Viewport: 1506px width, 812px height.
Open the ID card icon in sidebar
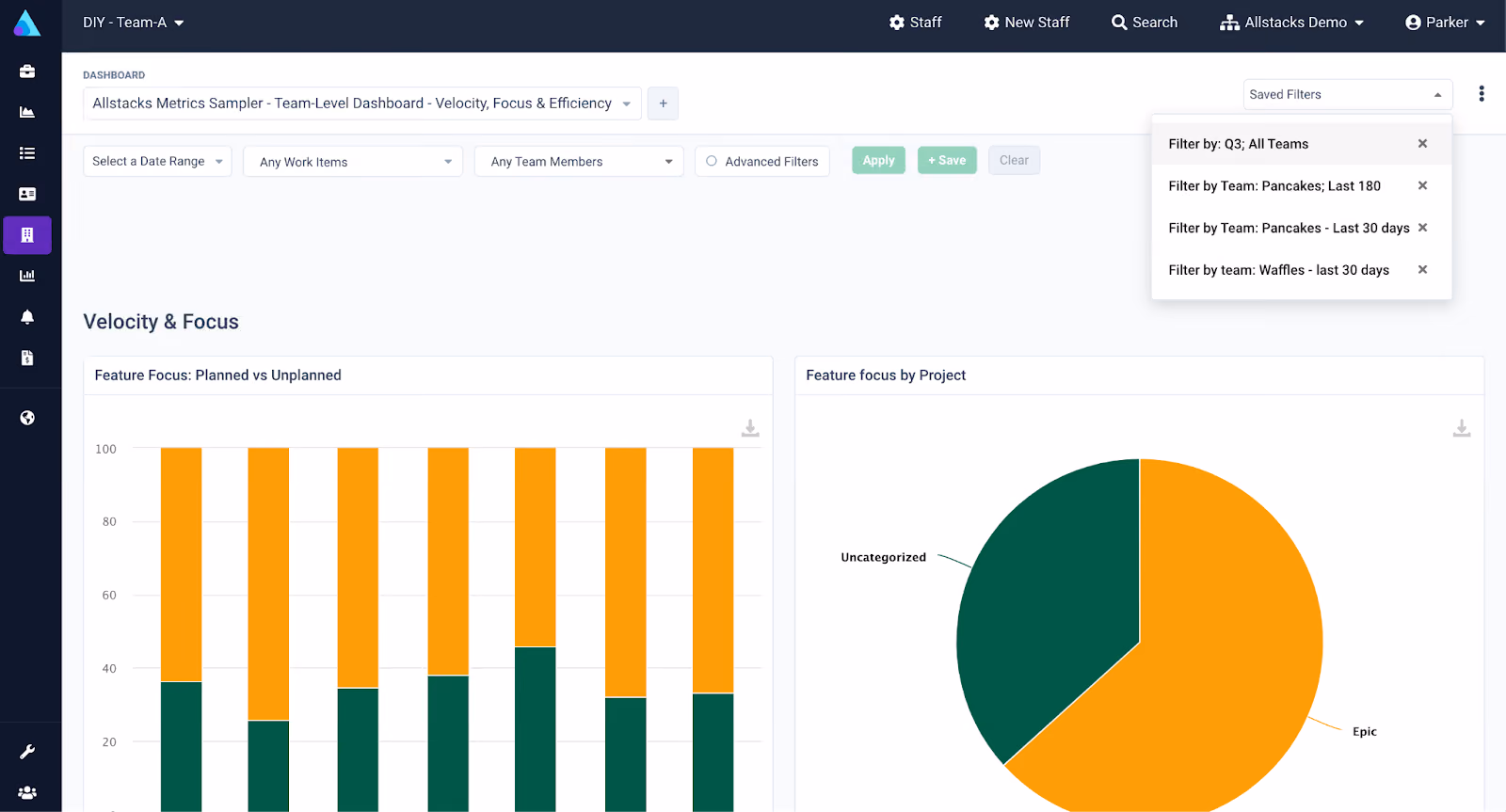coord(27,194)
